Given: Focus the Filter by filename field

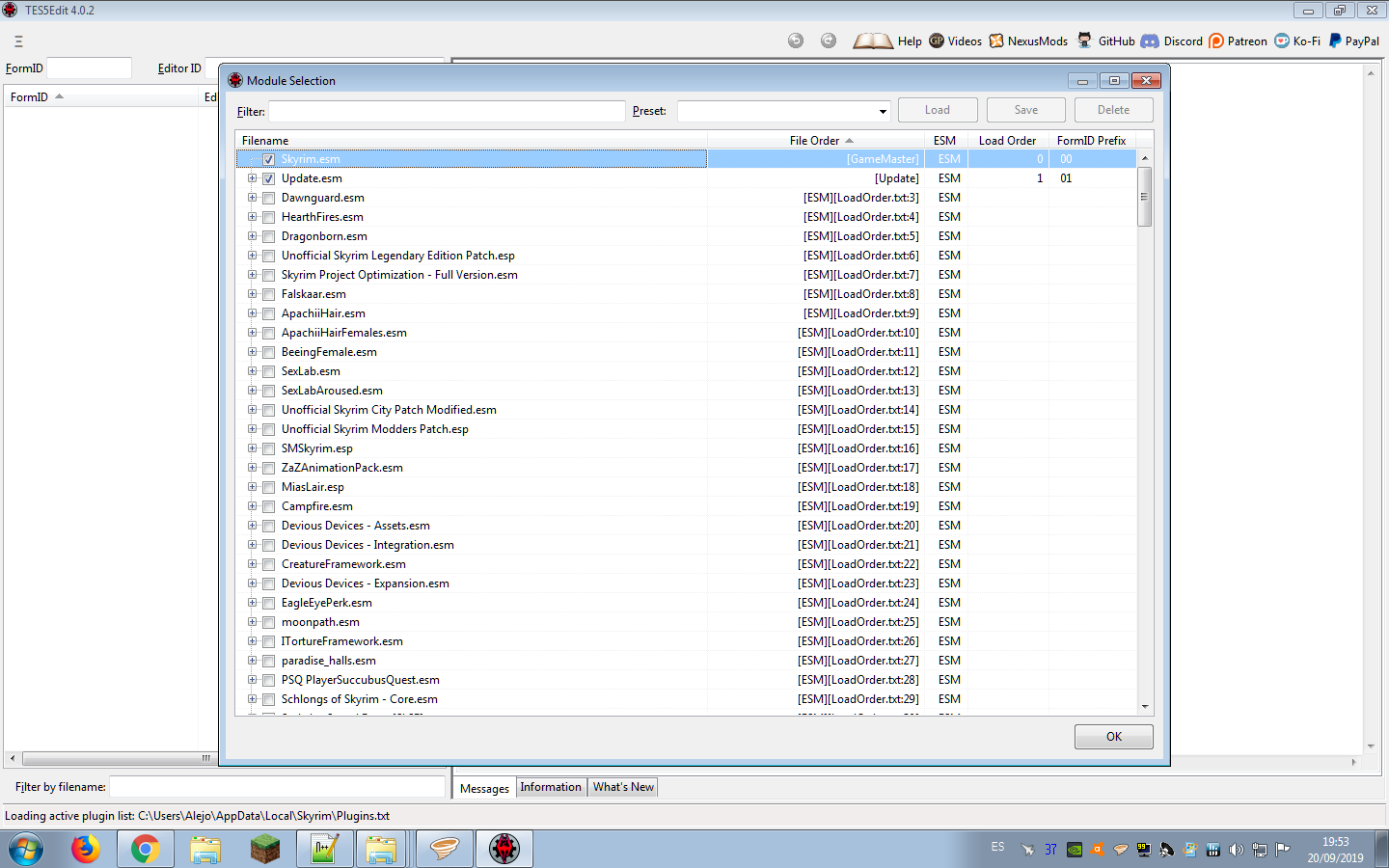Looking at the screenshot, I should [x=278, y=787].
